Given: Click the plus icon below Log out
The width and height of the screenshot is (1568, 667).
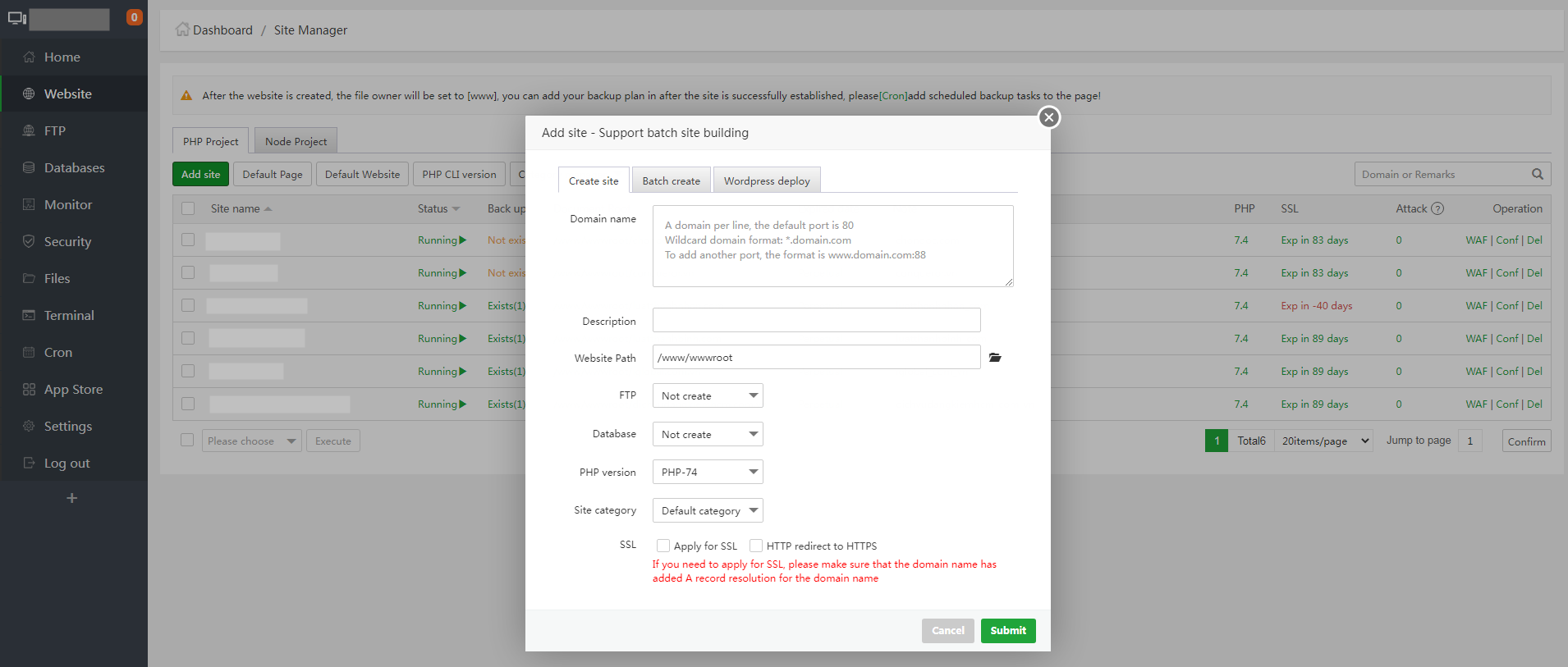Looking at the screenshot, I should click(72, 498).
